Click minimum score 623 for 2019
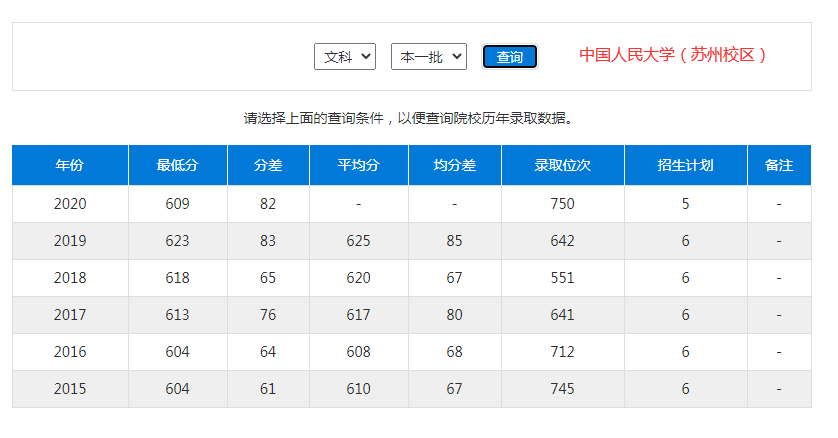This screenshot has height=438, width=838. tap(177, 241)
